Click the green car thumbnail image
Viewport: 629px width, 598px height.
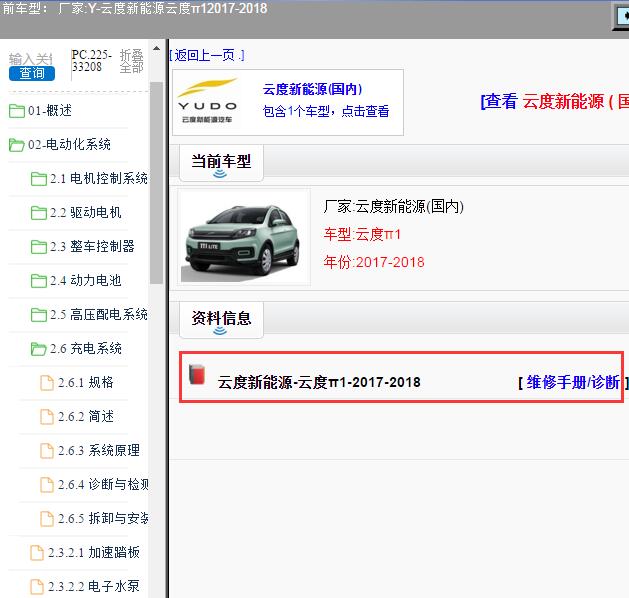pyautogui.click(x=244, y=237)
